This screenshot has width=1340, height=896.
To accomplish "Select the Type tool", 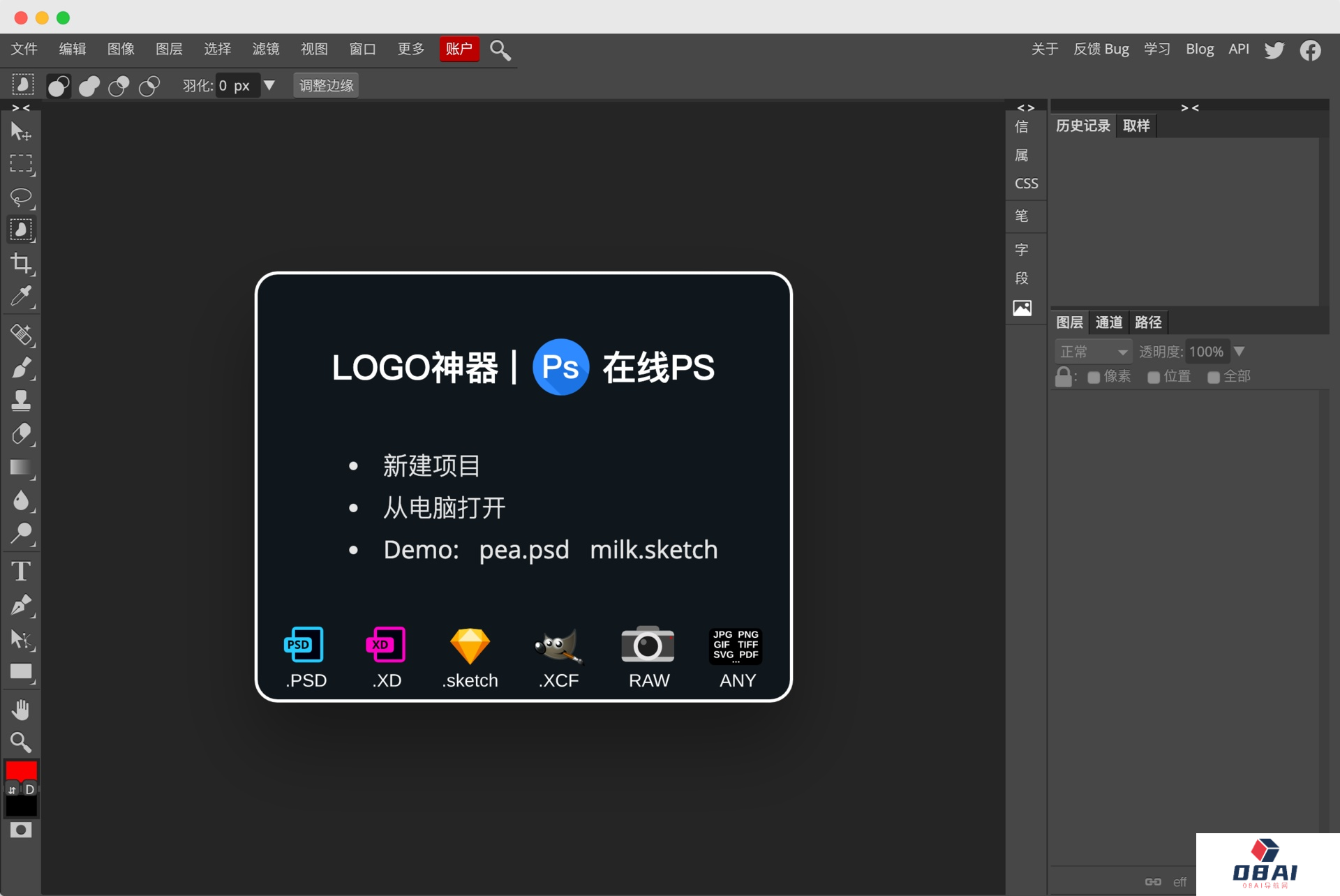I will [x=21, y=572].
